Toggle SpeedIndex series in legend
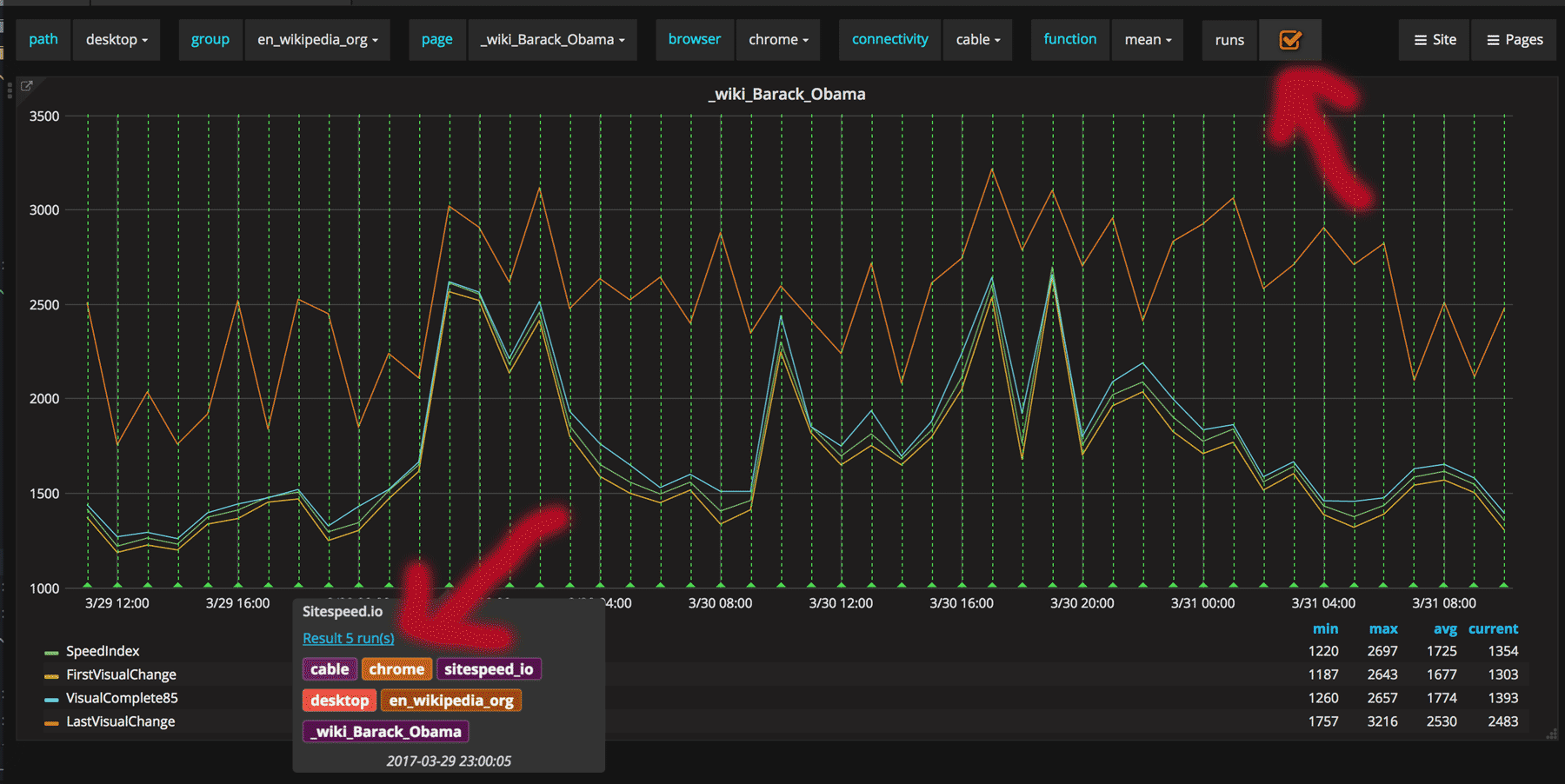Viewport: 1565px width, 784px height. tap(102, 651)
